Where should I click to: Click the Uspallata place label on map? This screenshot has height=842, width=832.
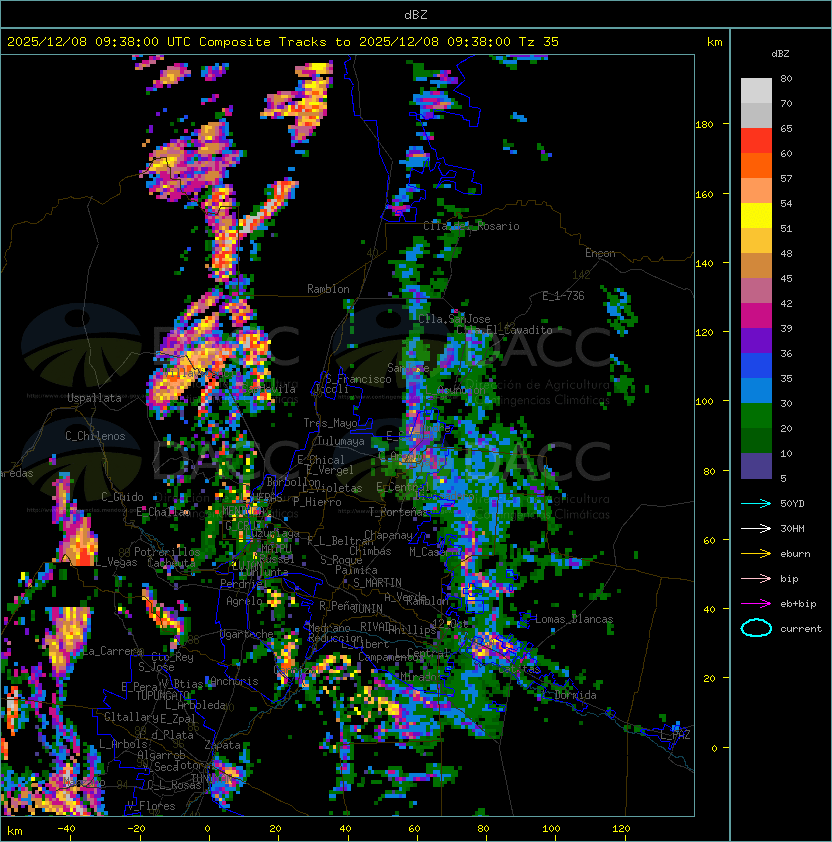[94, 398]
